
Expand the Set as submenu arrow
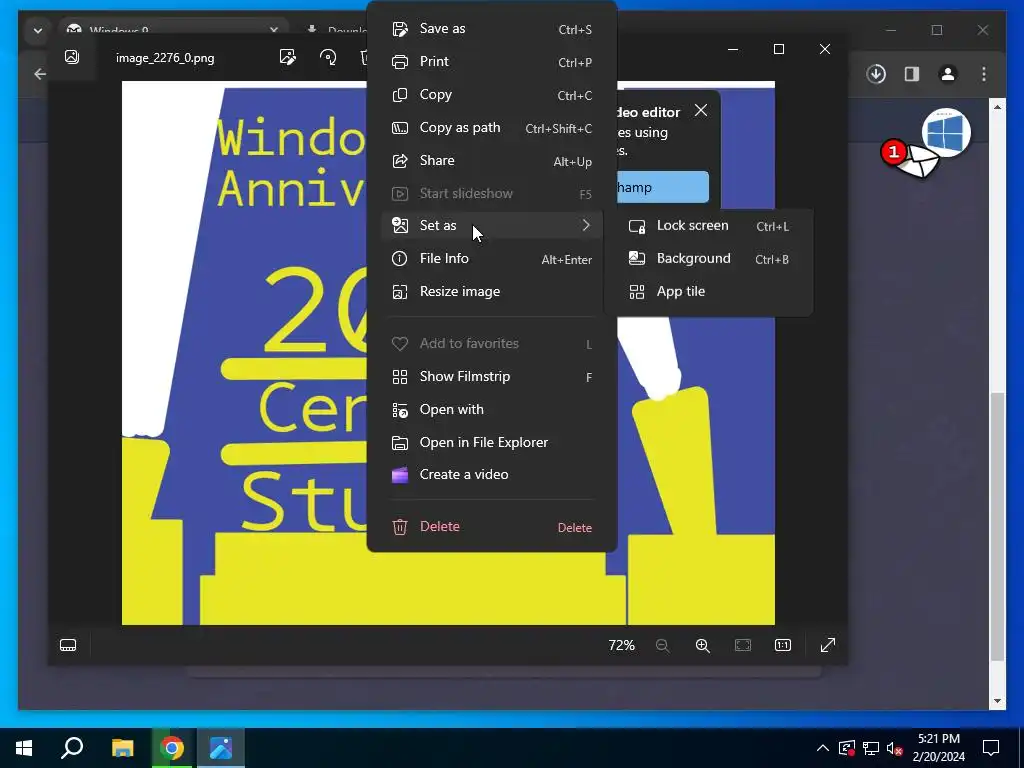click(x=586, y=225)
